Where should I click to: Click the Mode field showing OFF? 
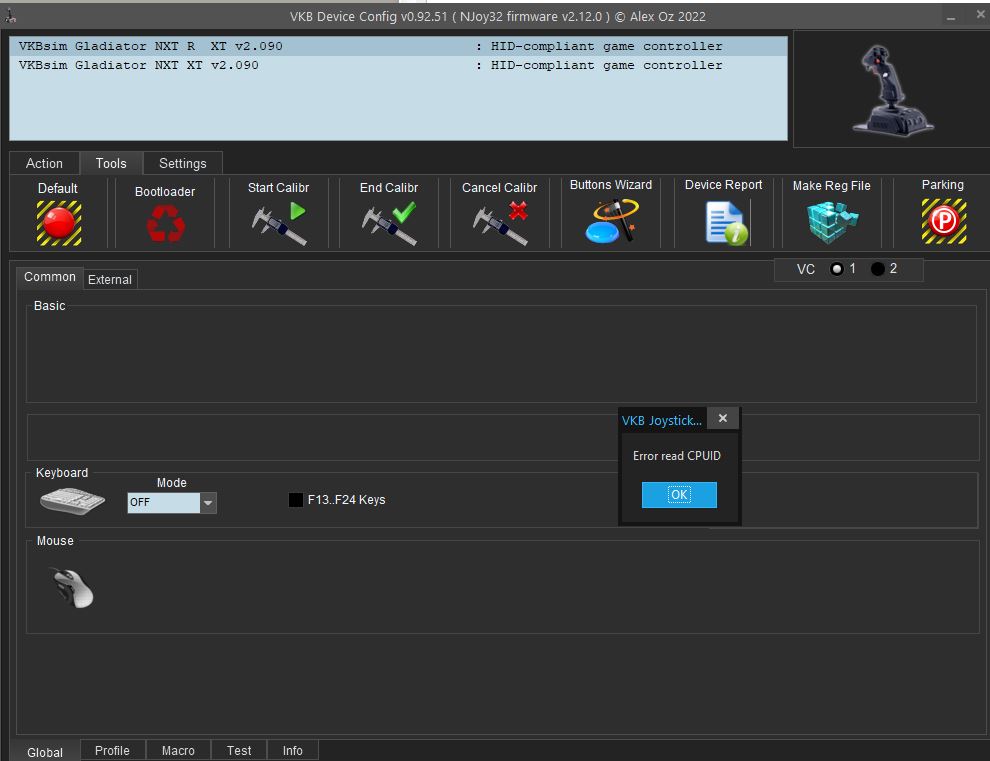click(x=164, y=503)
